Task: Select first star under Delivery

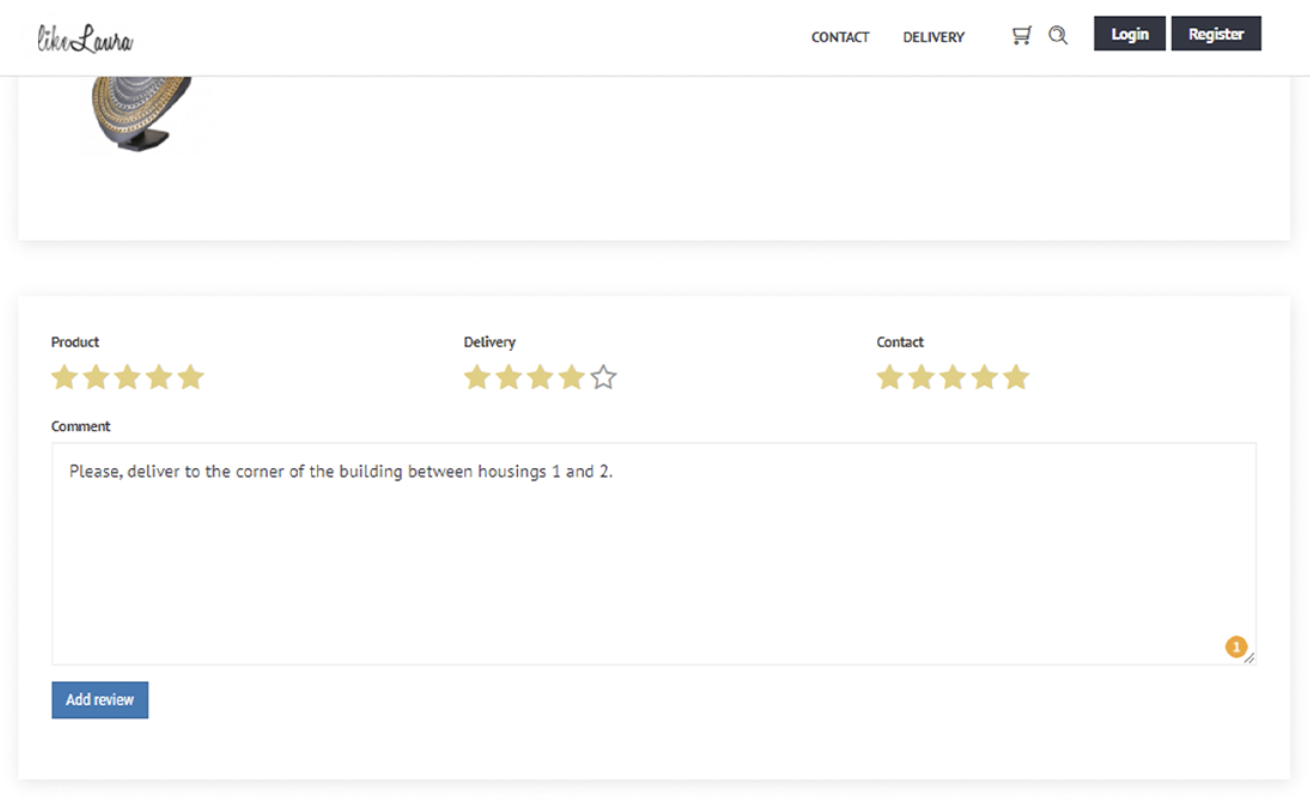Action: (x=477, y=377)
